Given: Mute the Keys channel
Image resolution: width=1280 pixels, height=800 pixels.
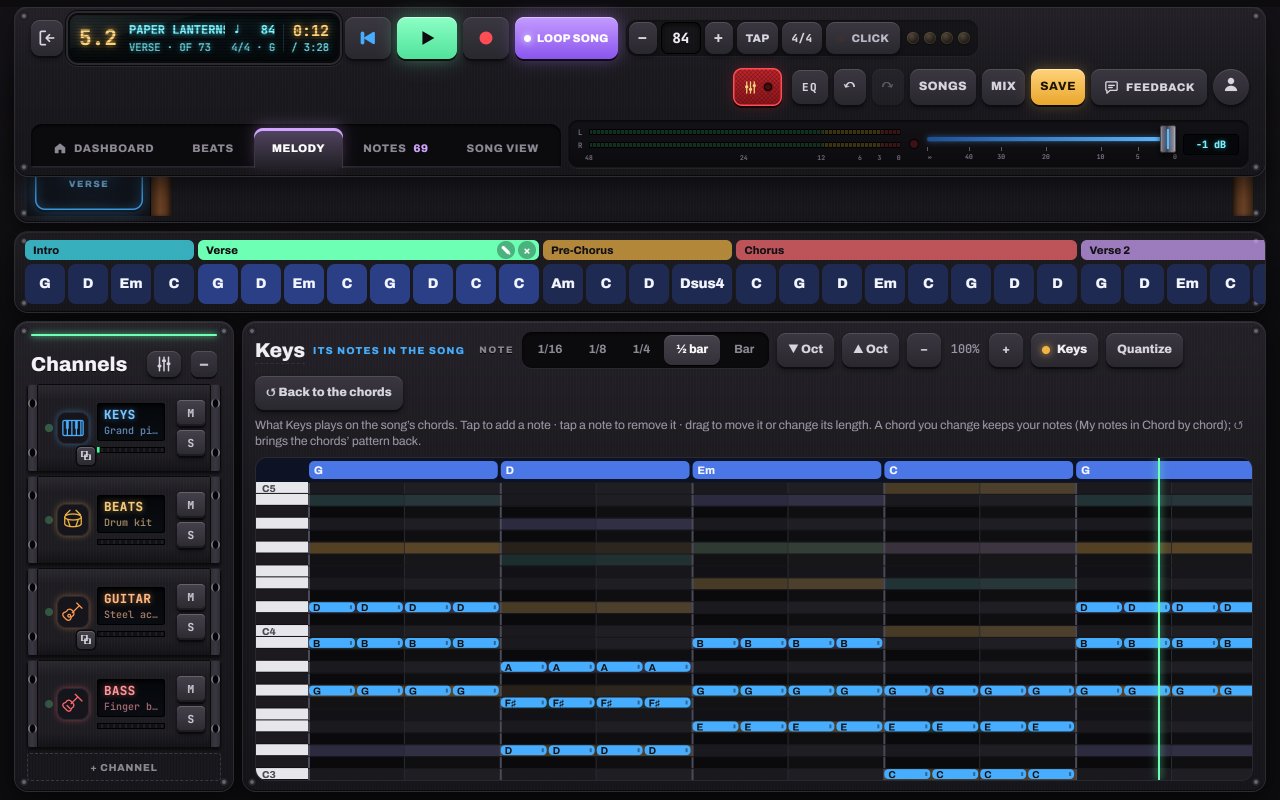Looking at the screenshot, I should 190,413.
